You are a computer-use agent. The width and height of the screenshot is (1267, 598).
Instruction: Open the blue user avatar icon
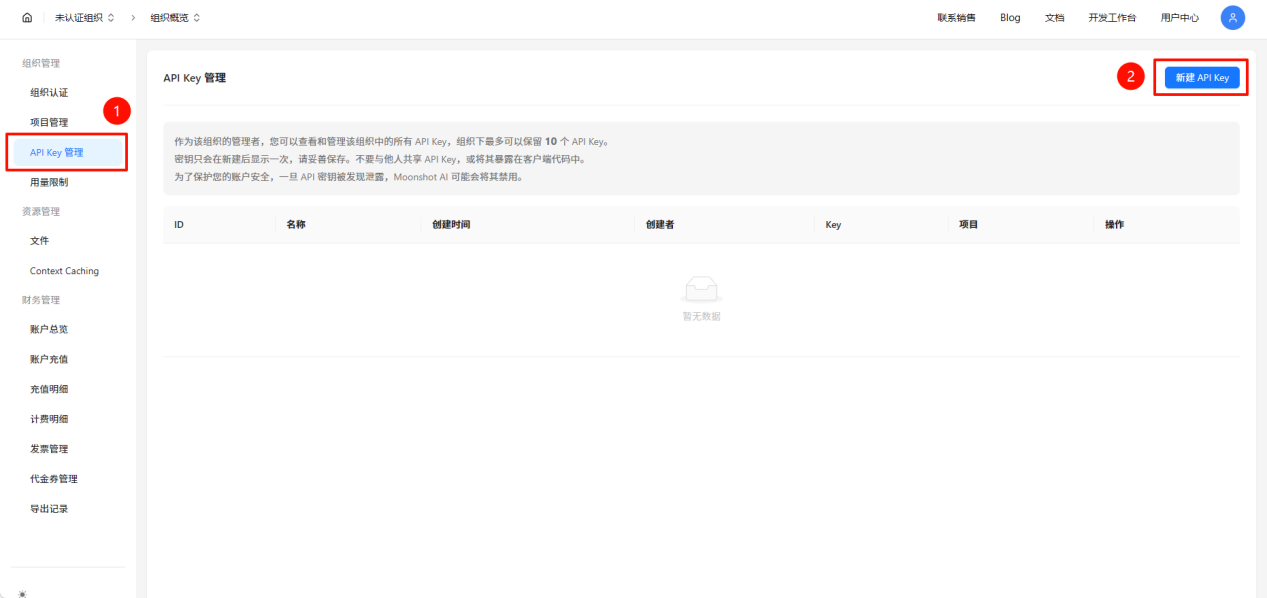click(1232, 18)
